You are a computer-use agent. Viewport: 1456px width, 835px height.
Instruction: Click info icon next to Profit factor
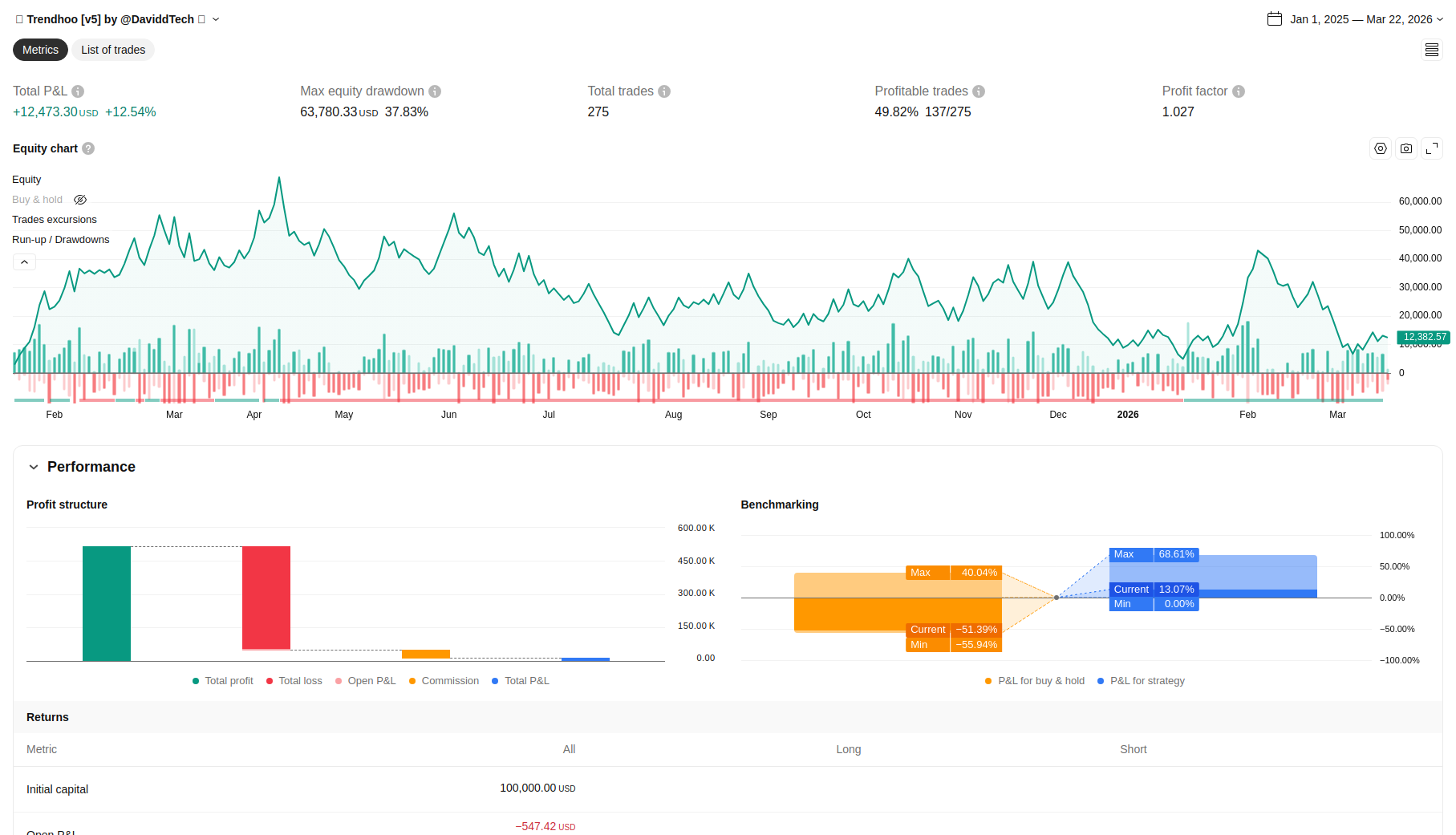click(1239, 91)
